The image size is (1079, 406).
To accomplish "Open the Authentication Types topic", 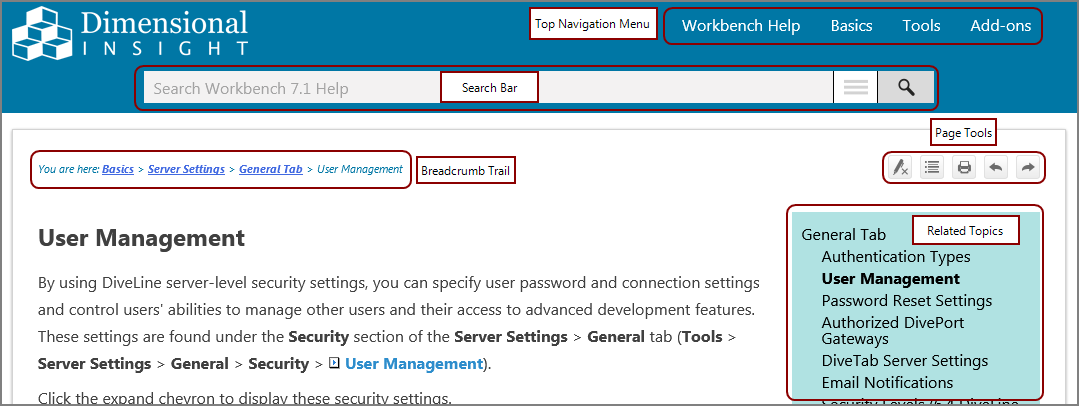I will coord(896,257).
